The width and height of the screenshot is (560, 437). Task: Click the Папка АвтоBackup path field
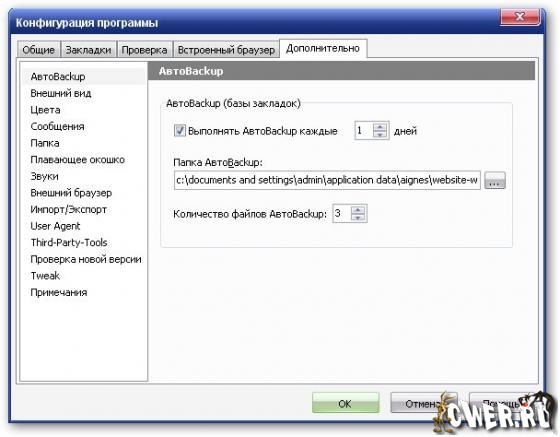tap(327, 180)
